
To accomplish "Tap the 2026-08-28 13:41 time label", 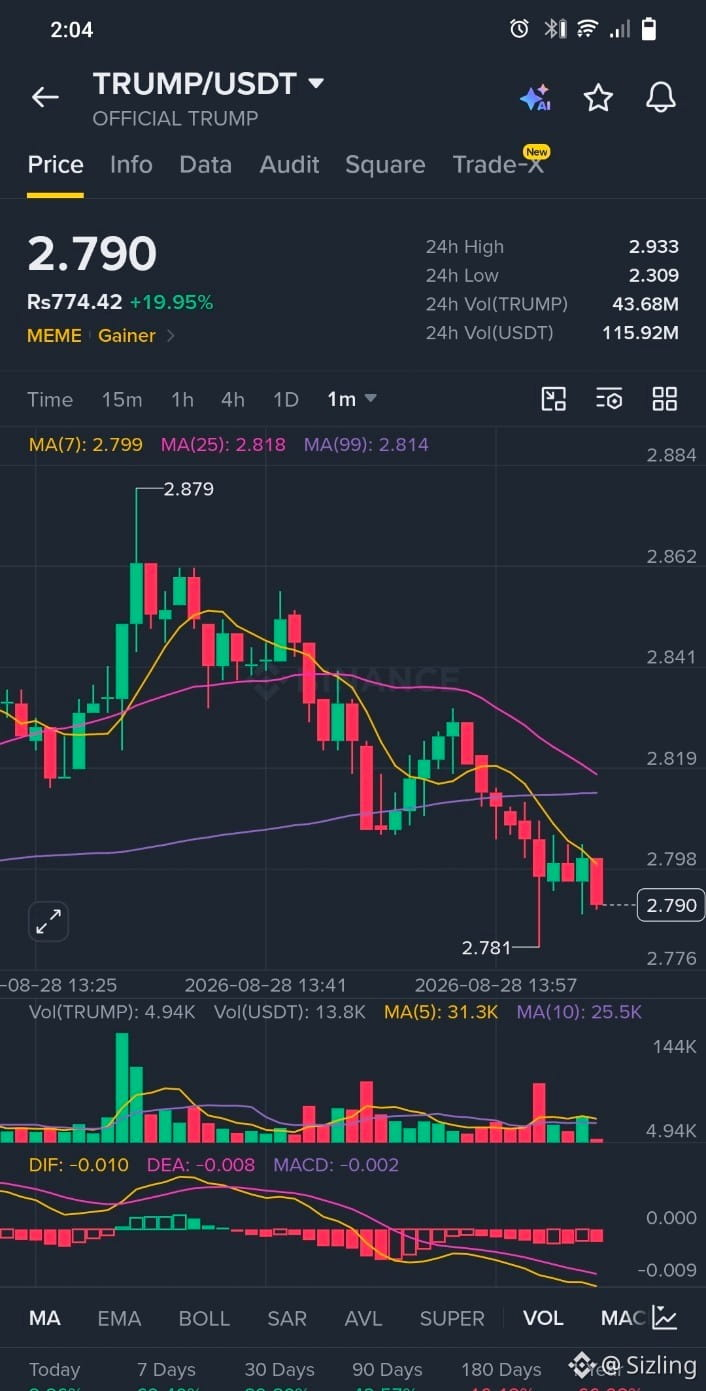I will (x=265, y=985).
